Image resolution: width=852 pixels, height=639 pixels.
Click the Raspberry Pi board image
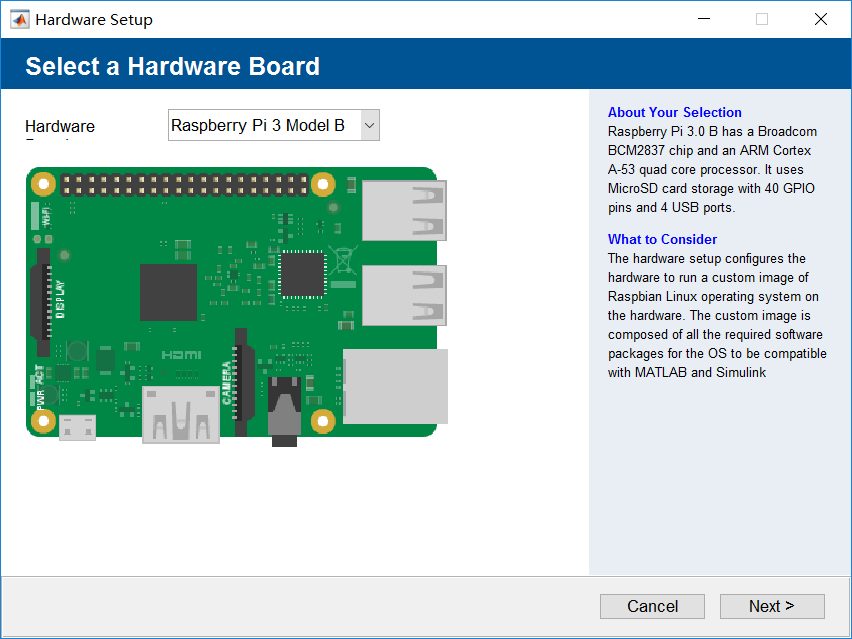coord(237,306)
